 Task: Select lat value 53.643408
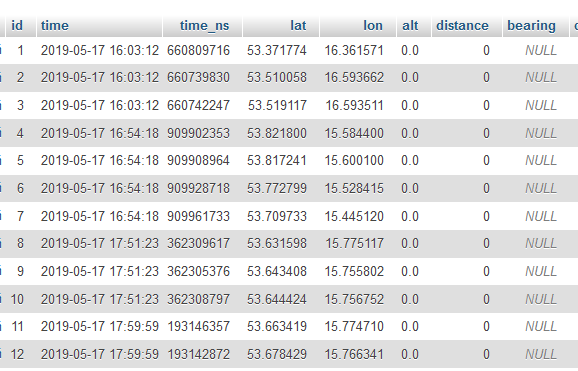pos(276,271)
